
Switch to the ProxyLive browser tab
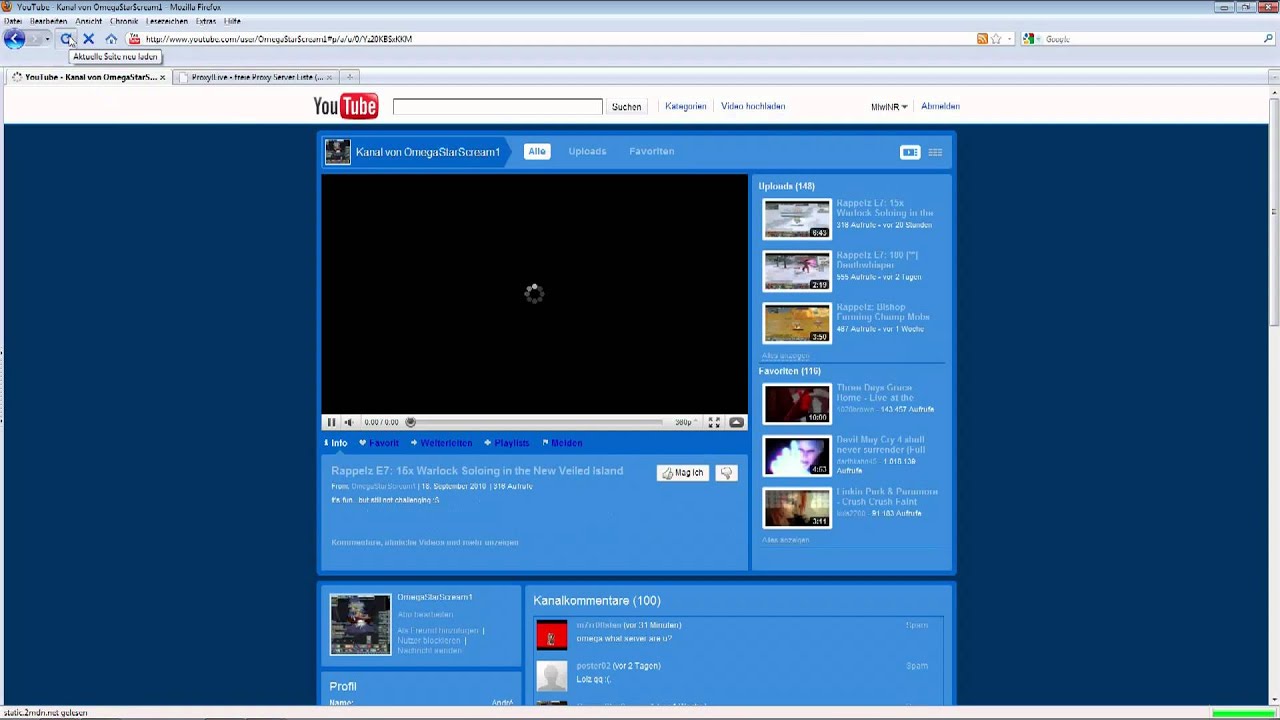click(257, 77)
